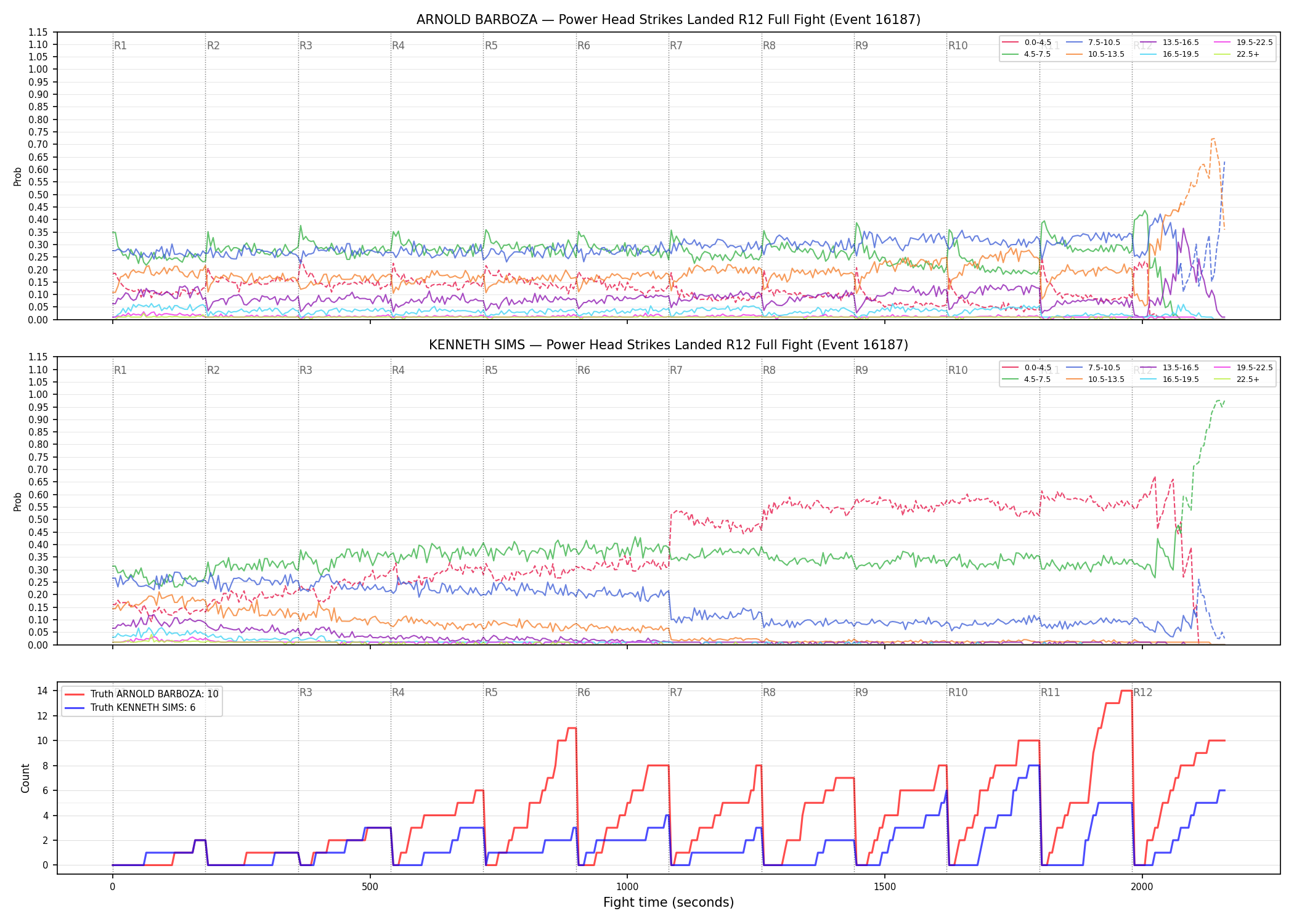Screen dimensions: 1294x924
Task: Click R4 round marker in Barboza chart
Action: 398,46
